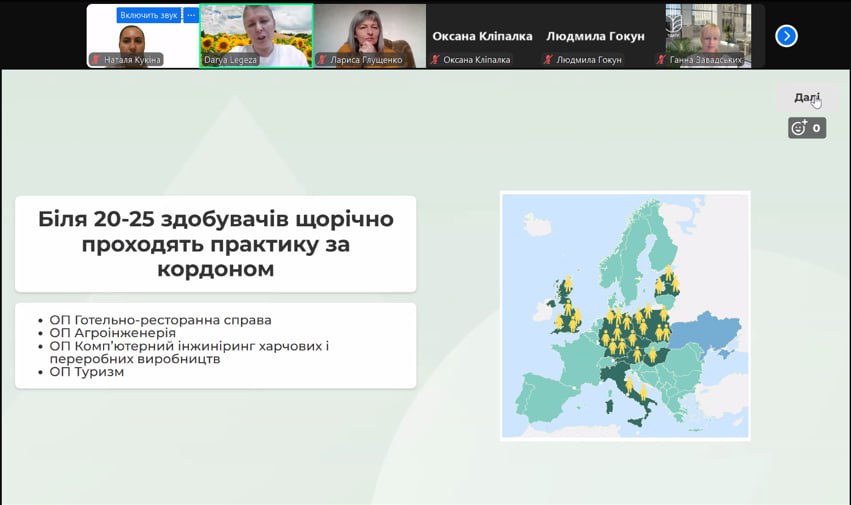Click the 'ОП Агроінженерія' list item
This screenshot has height=505, width=851.
pyautogui.click(x=112, y=333)
